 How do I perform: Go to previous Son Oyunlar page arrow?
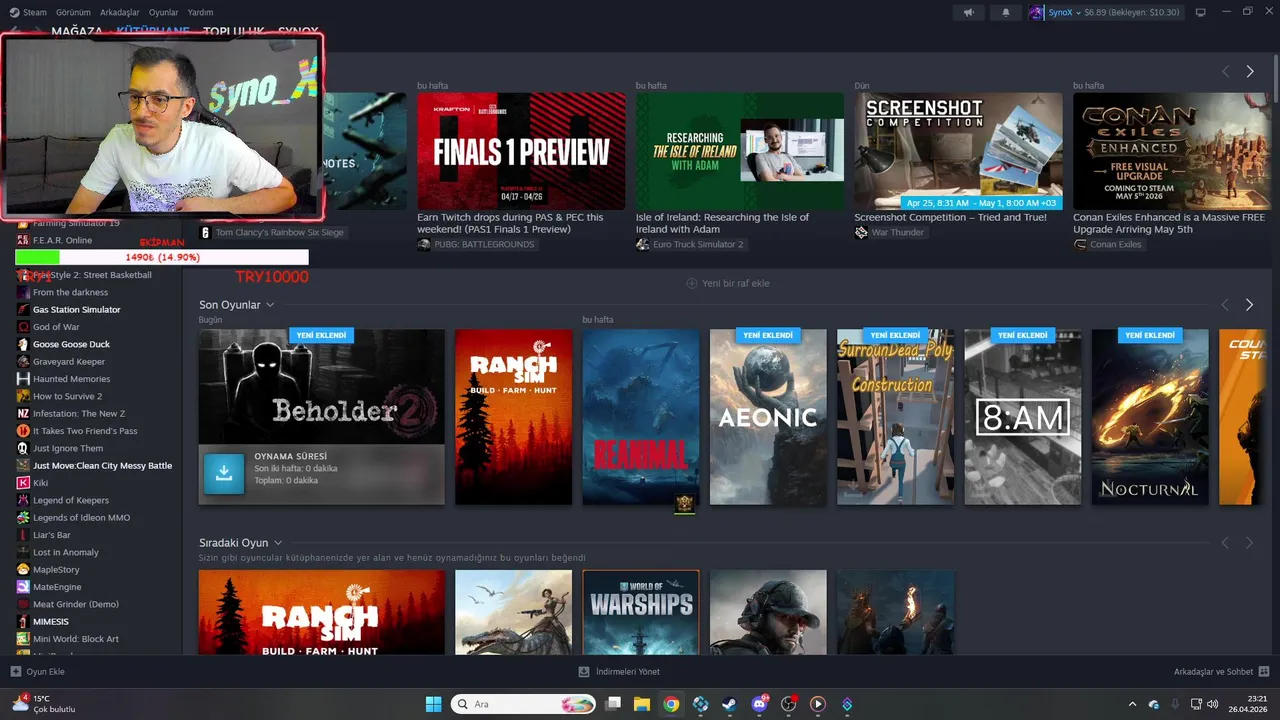point(1225,304)
